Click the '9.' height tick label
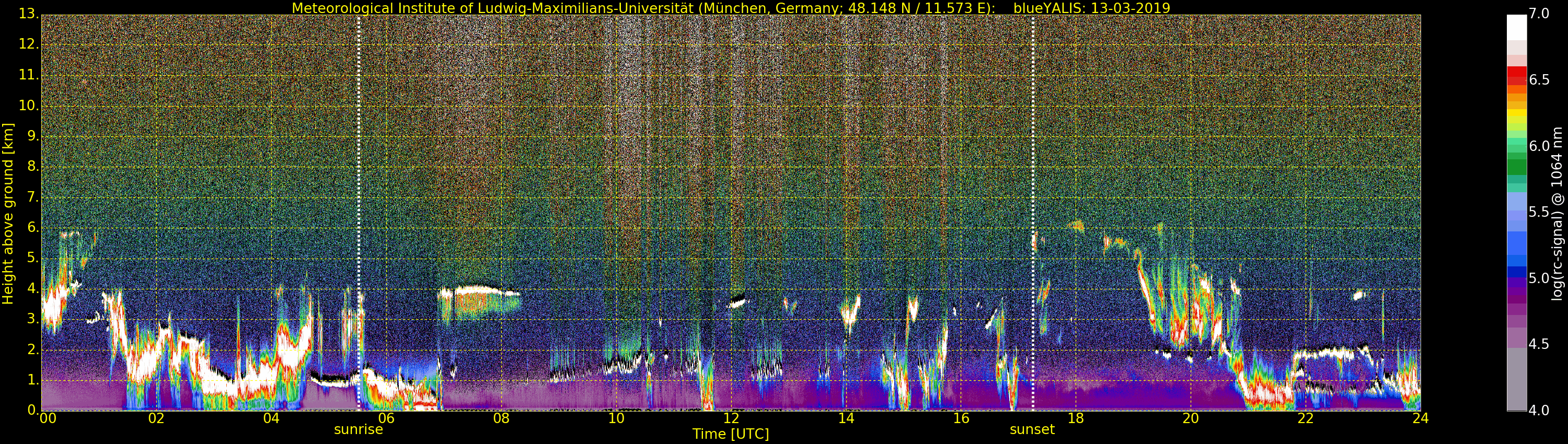 pos(32,136)
